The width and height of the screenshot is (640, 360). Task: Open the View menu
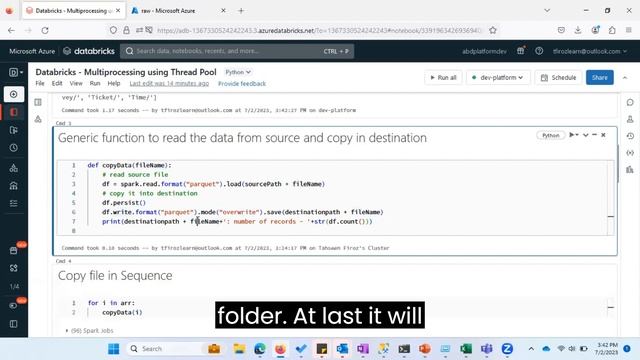pos(76,83)
